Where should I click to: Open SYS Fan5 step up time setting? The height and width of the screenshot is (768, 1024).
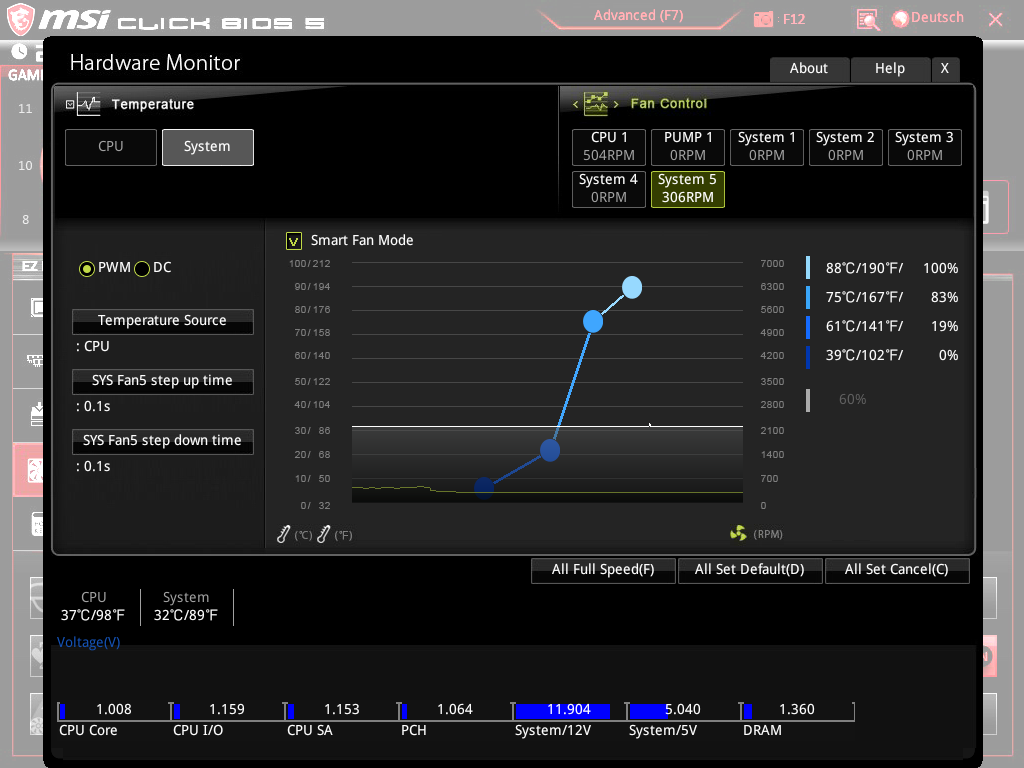pos(163,381)
